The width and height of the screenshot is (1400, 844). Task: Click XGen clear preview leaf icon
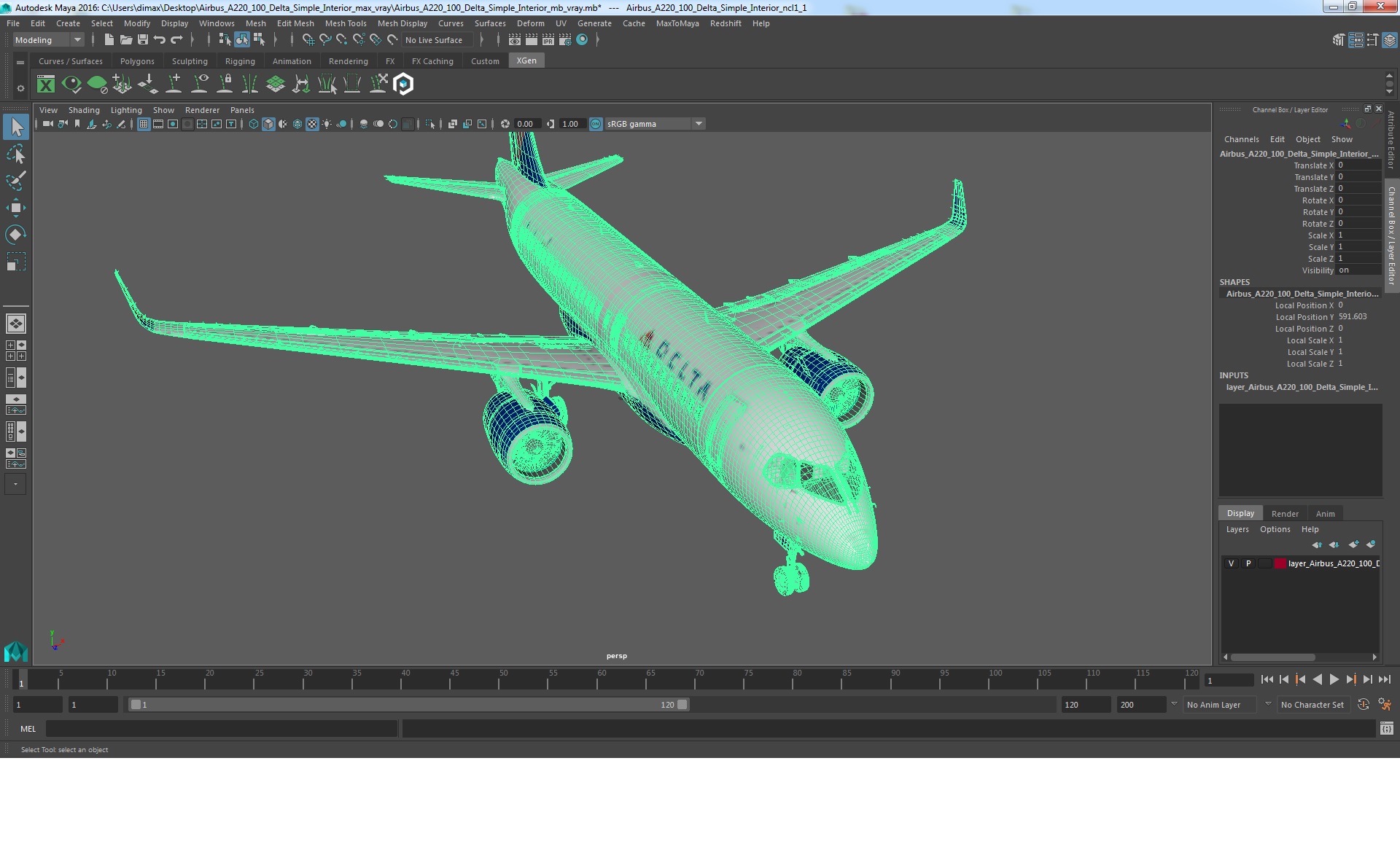pos(97,85)
